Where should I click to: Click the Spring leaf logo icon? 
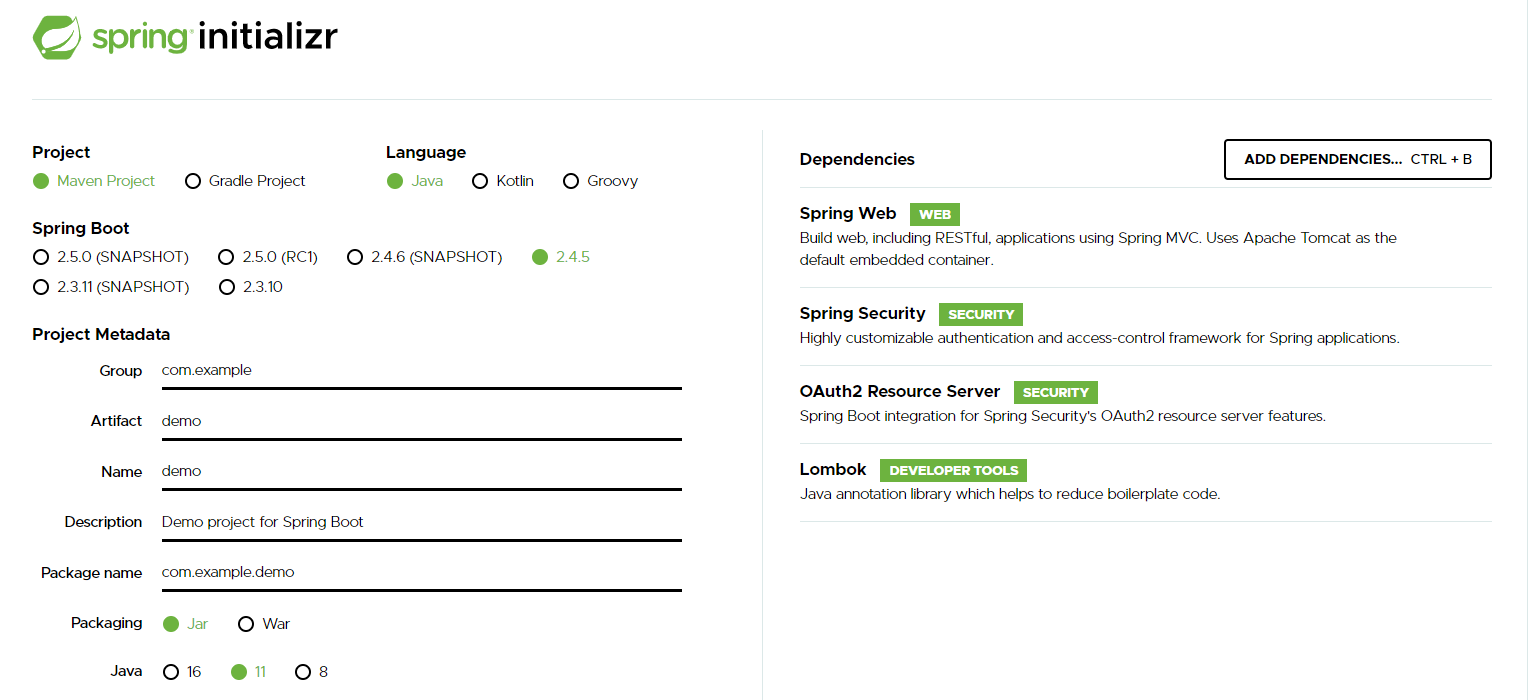pos(57,37)
